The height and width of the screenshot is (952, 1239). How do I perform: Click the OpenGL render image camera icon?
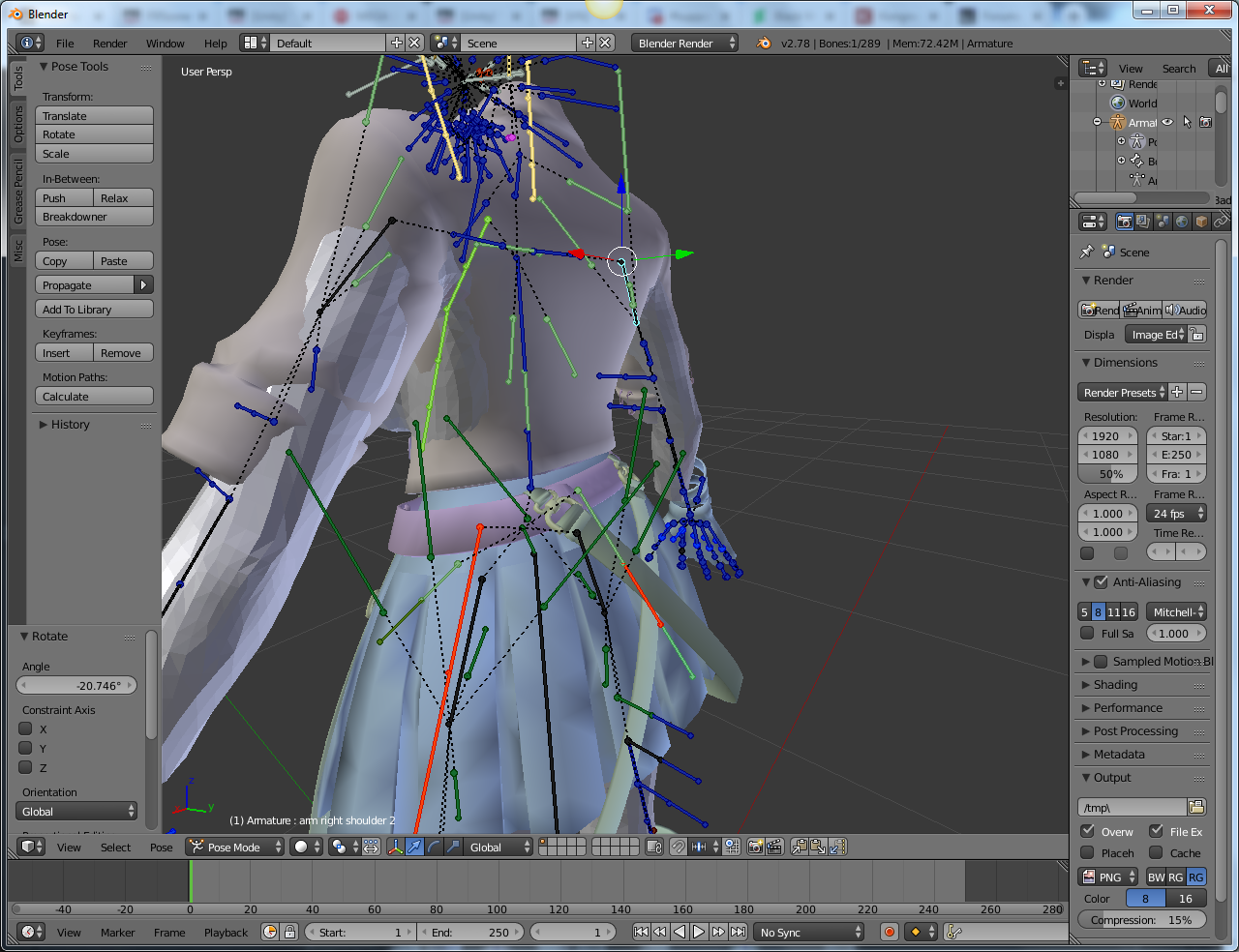(x=756, y=847)
